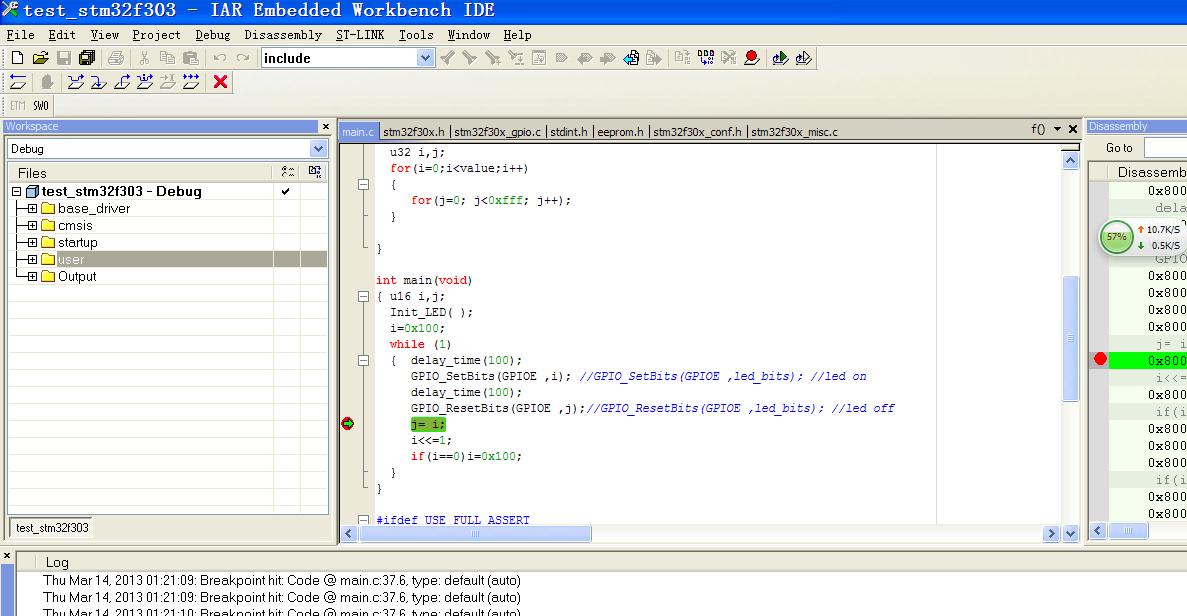Open the ST-LINK menu
Image resolution: width=1187 pixels, height=616 pixels.
pyautogui.click(x=360, y=35)
